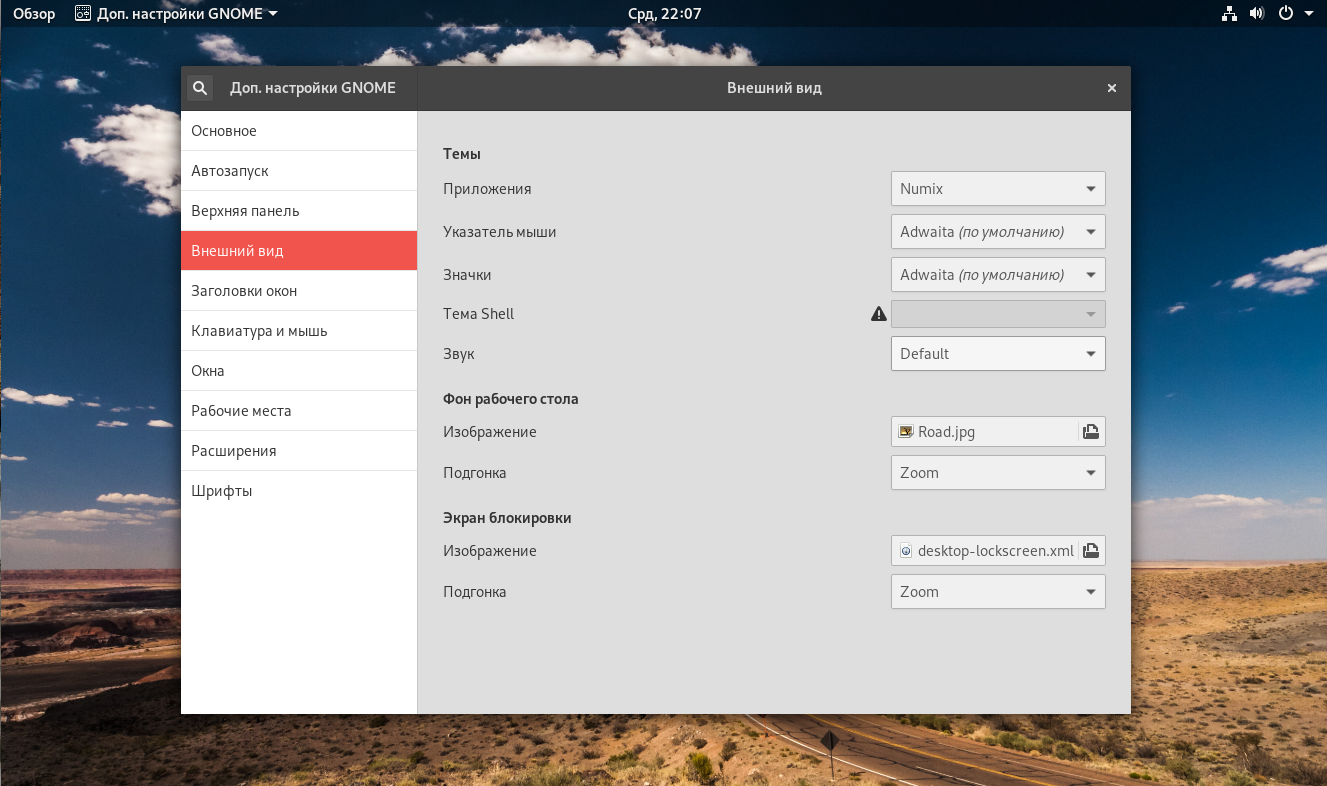Open the lock screen adjustment Zoom dropdown
1327x786 pixels.
[x=998, y=592]
